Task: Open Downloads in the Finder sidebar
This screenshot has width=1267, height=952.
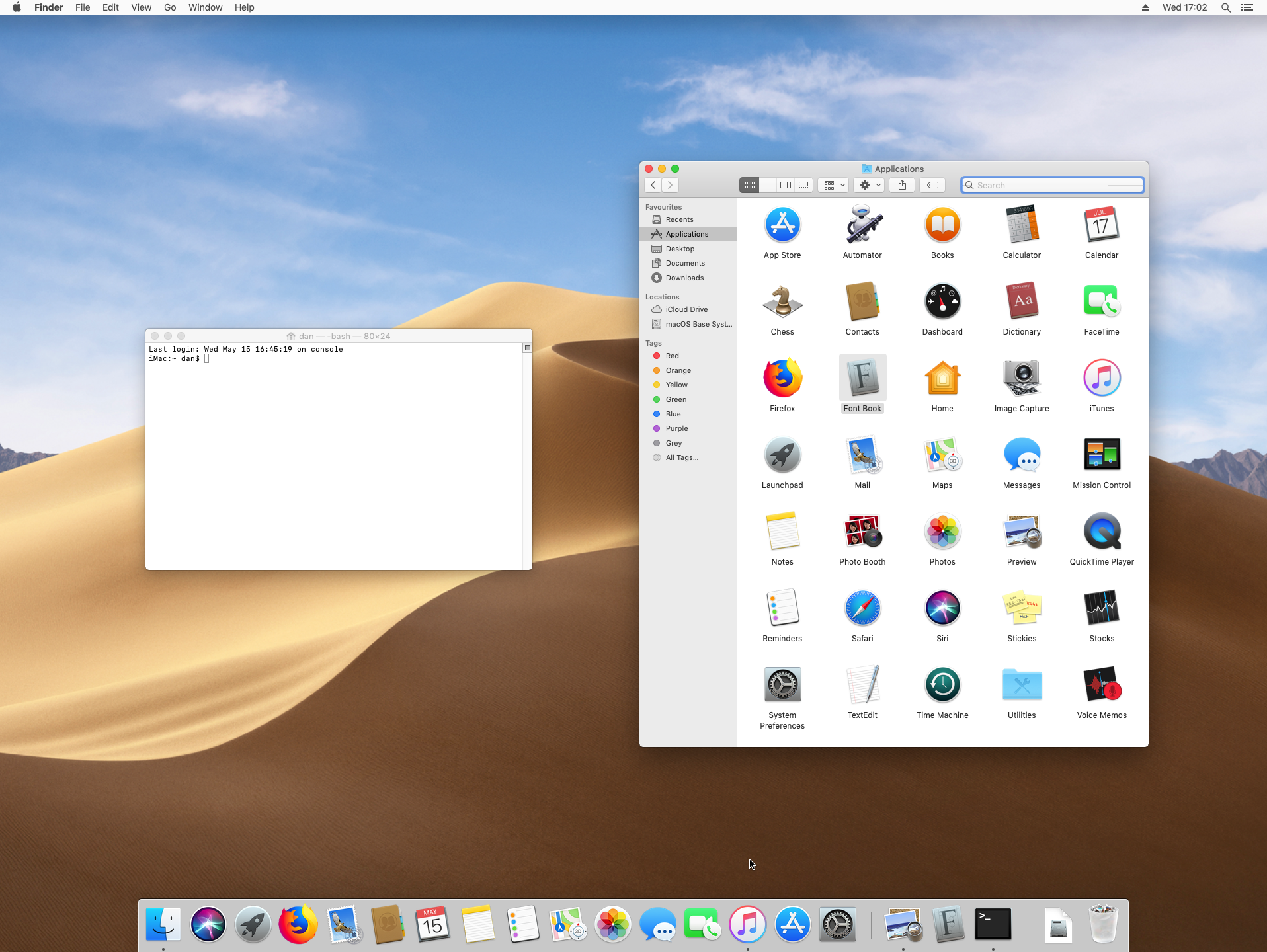Action: (688, 278)
